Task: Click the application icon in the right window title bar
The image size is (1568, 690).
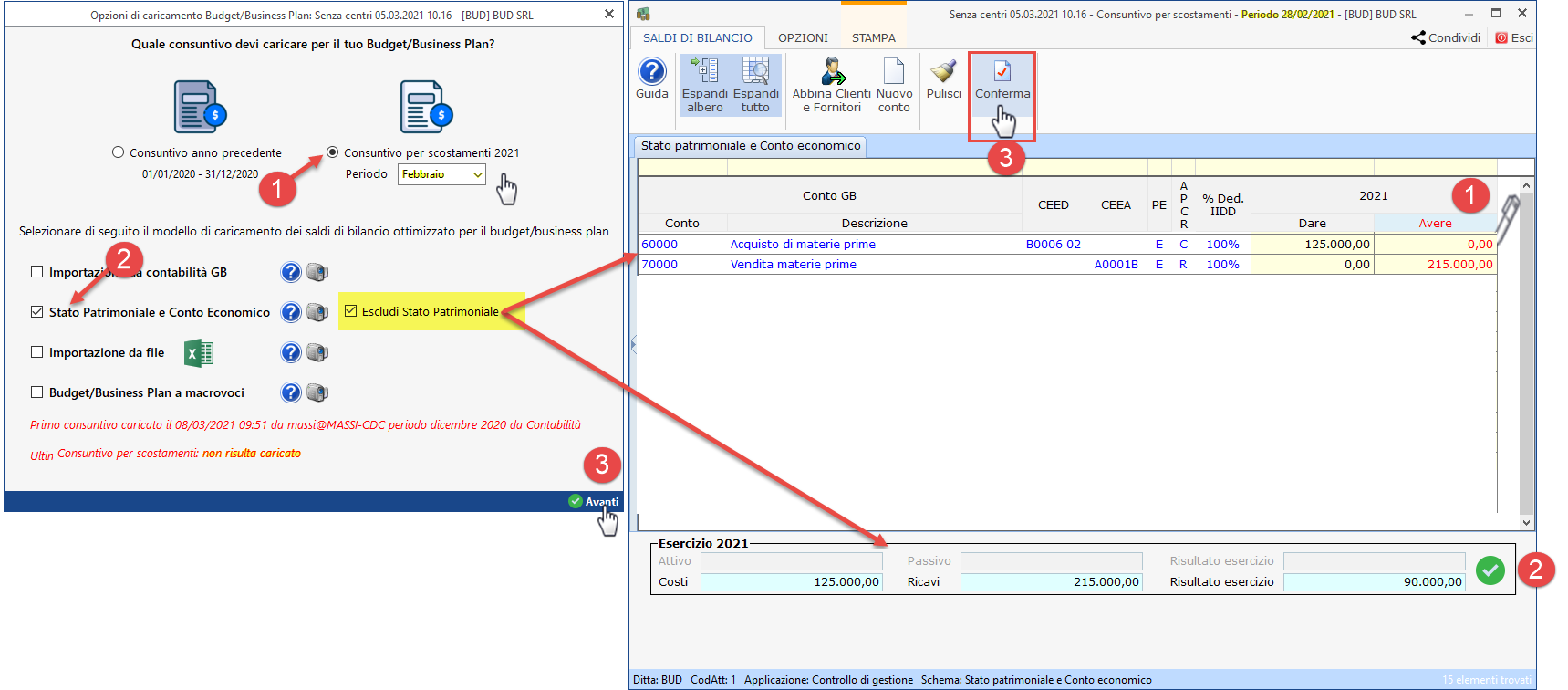Action: point(643,14)
